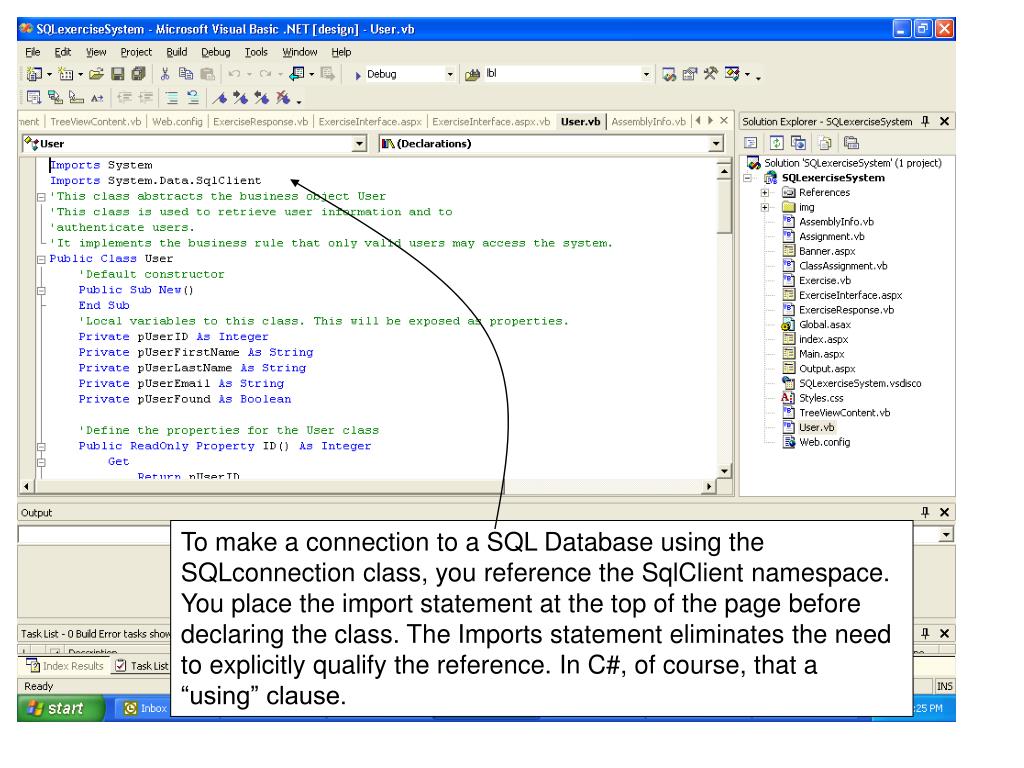Switch to the AssemblyInfo.vb editor tab

pyautogui.click(x=648, y=121)
